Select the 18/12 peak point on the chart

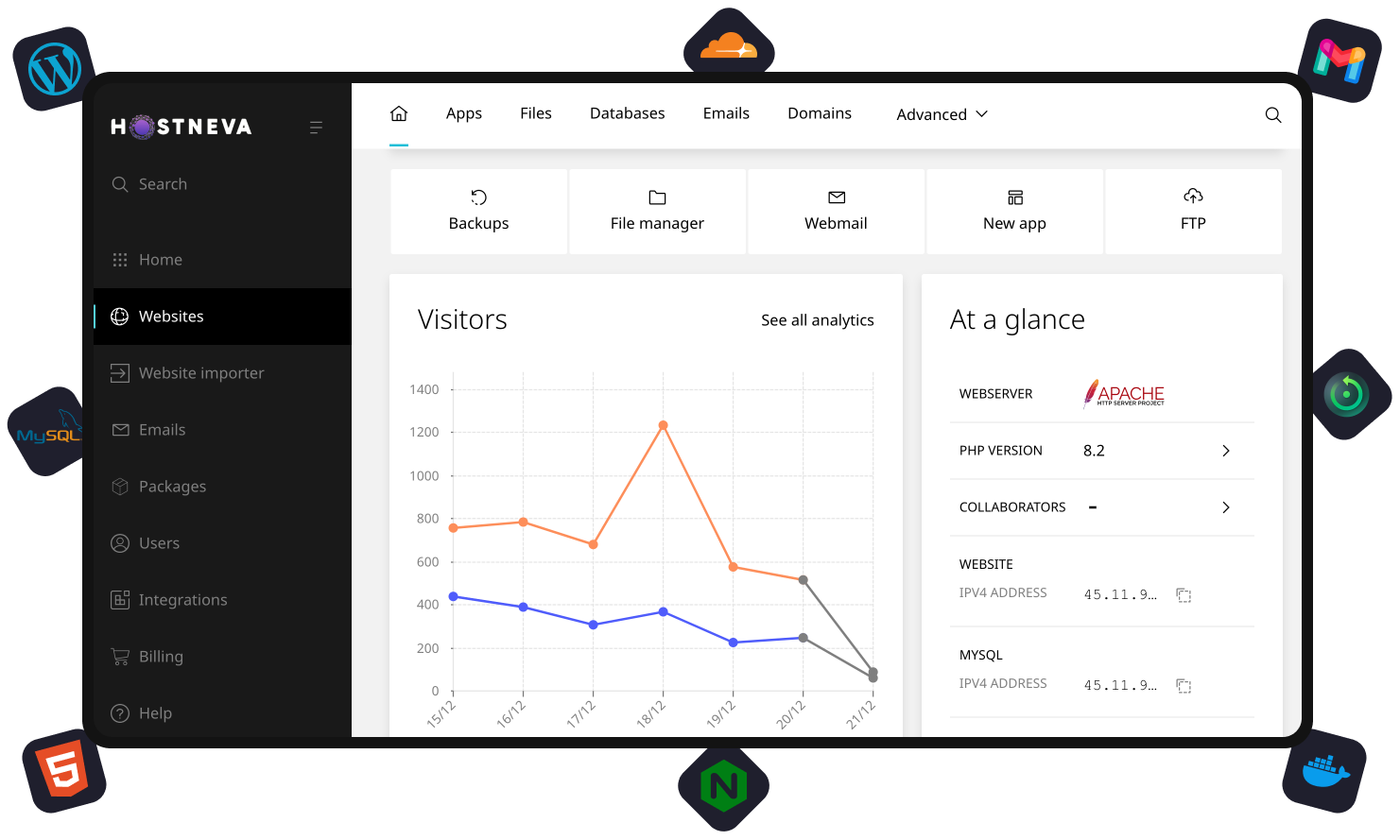pyautogui.click(x=662, y=427)
